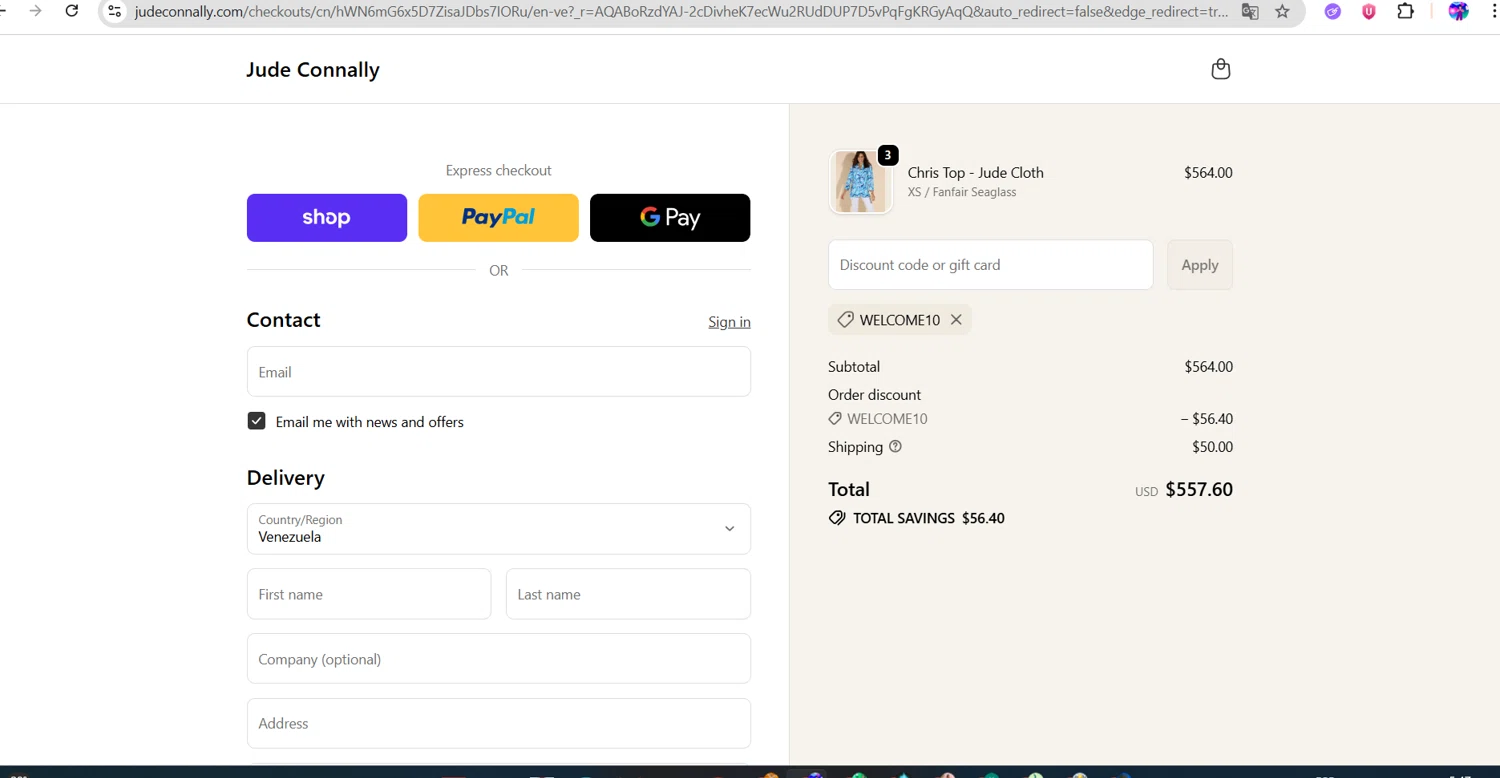Image resolution: width=1500 pixels, height=778 pixels.
Task: Expand the Country/Region dropdown
Action: 499,529
